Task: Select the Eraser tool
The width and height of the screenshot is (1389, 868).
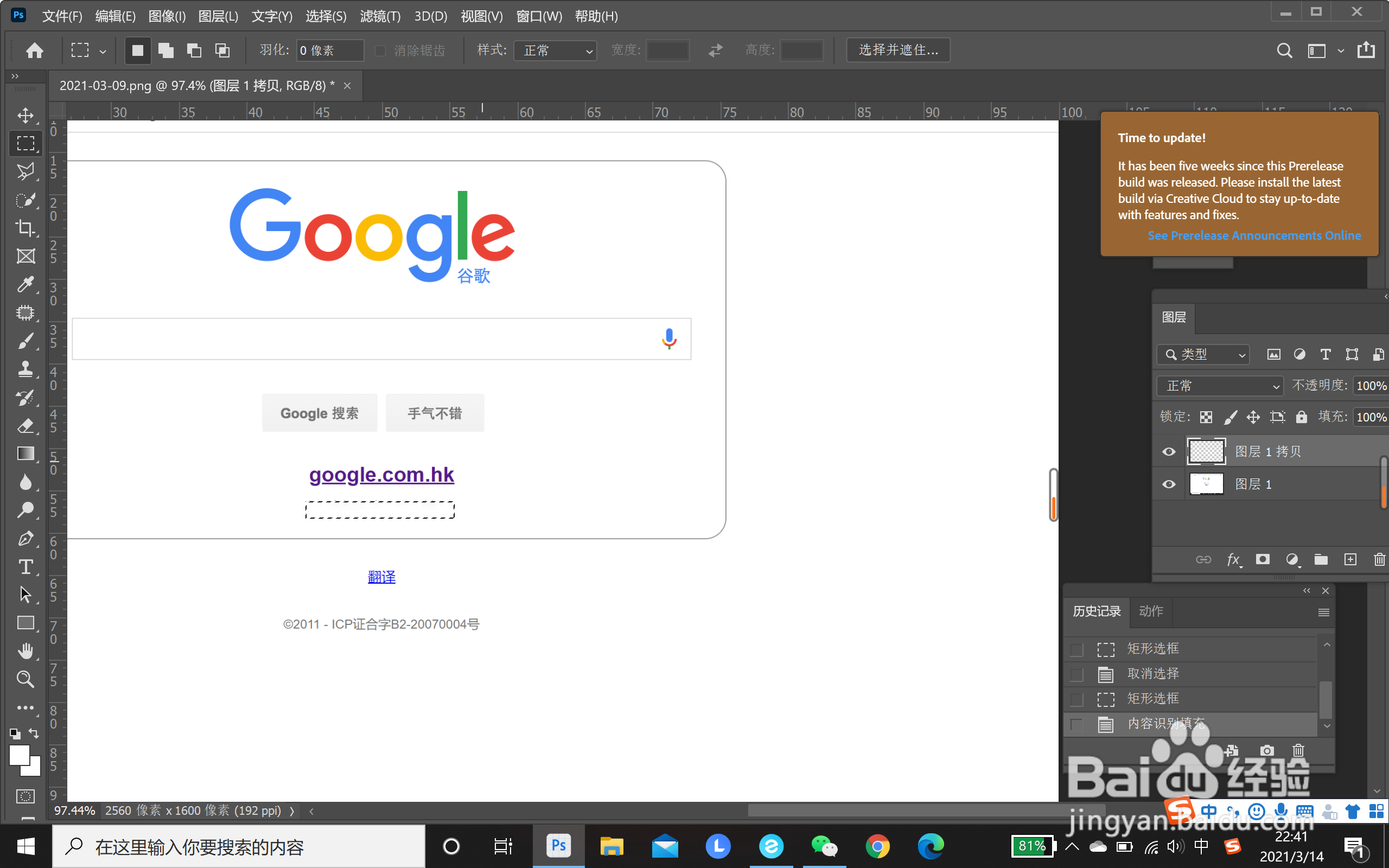Action: click(x=26, y=425)
